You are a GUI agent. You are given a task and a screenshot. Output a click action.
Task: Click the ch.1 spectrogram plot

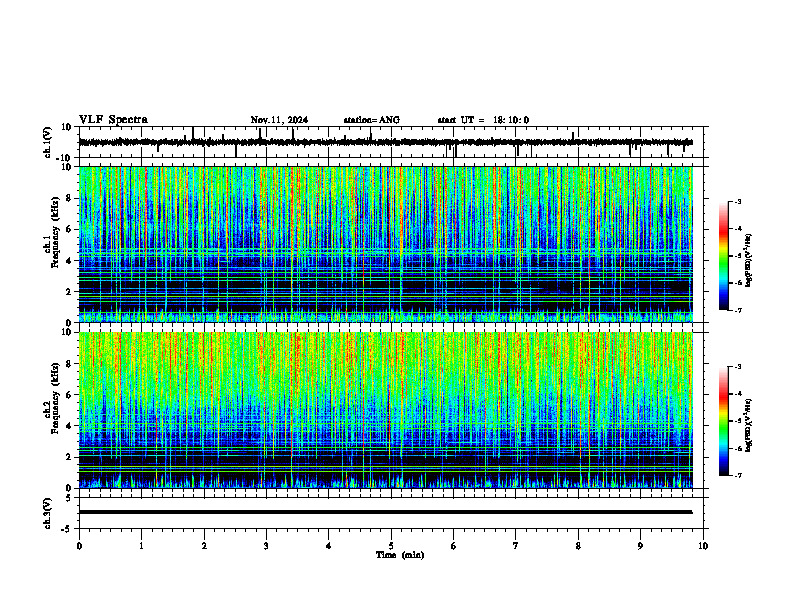click(385, 244)
